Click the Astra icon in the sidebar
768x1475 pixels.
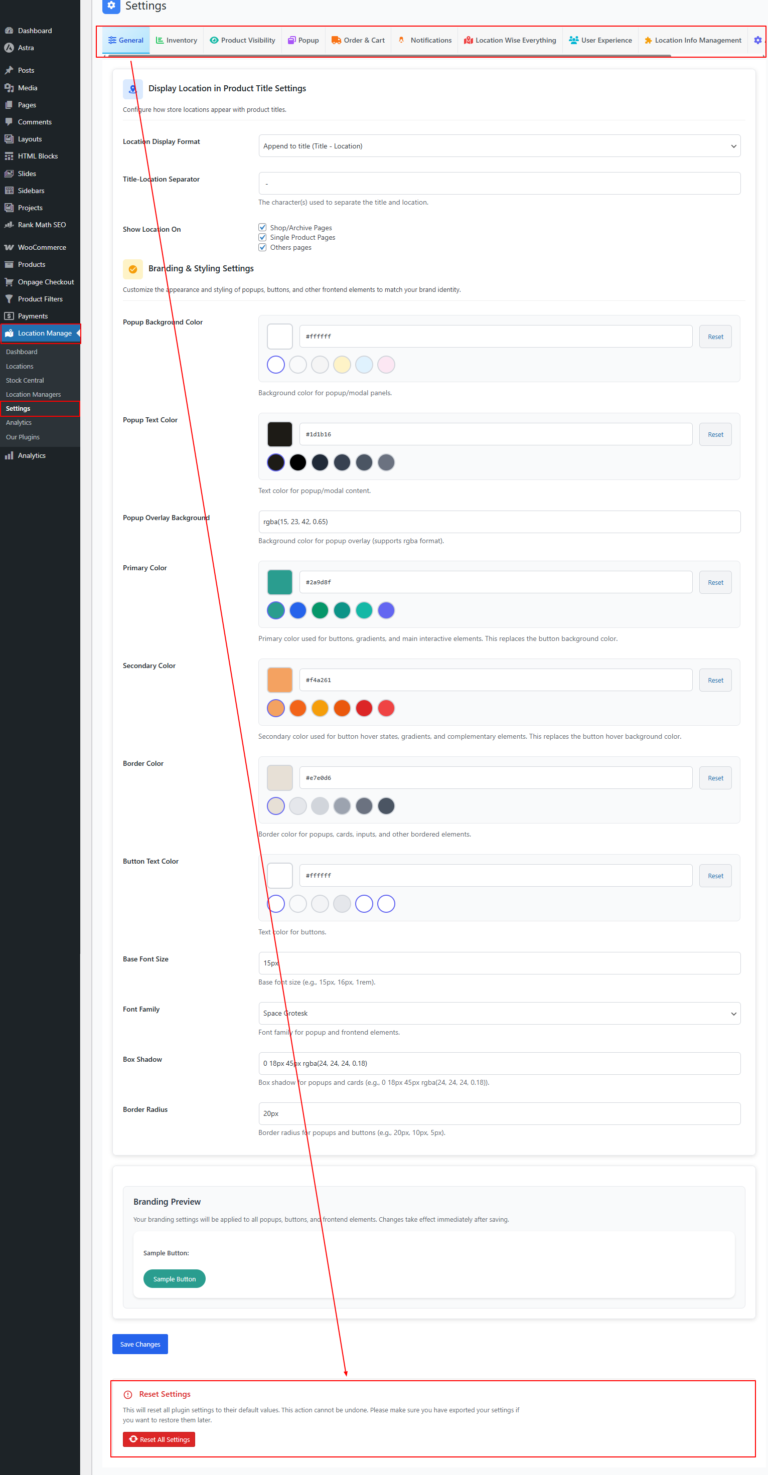[x=9, y=48]
